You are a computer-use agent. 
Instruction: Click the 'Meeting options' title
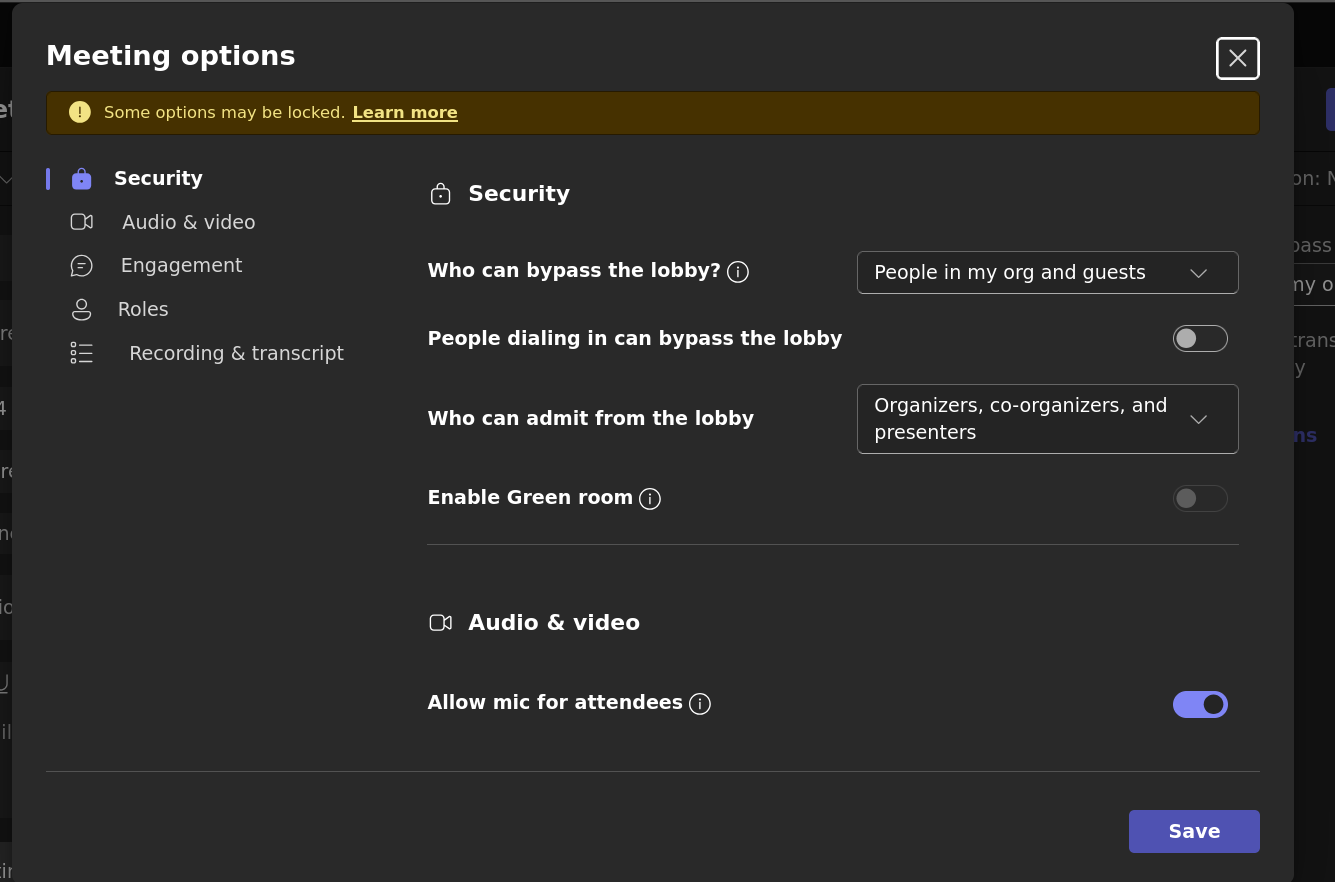[x=171, y=56]
